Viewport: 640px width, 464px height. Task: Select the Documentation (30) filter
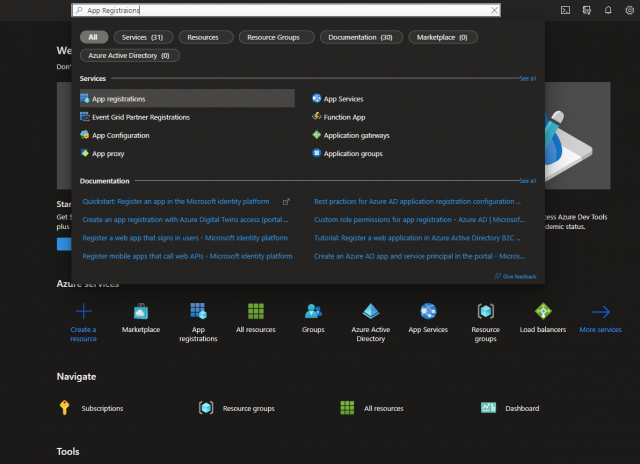click(361, 37)
